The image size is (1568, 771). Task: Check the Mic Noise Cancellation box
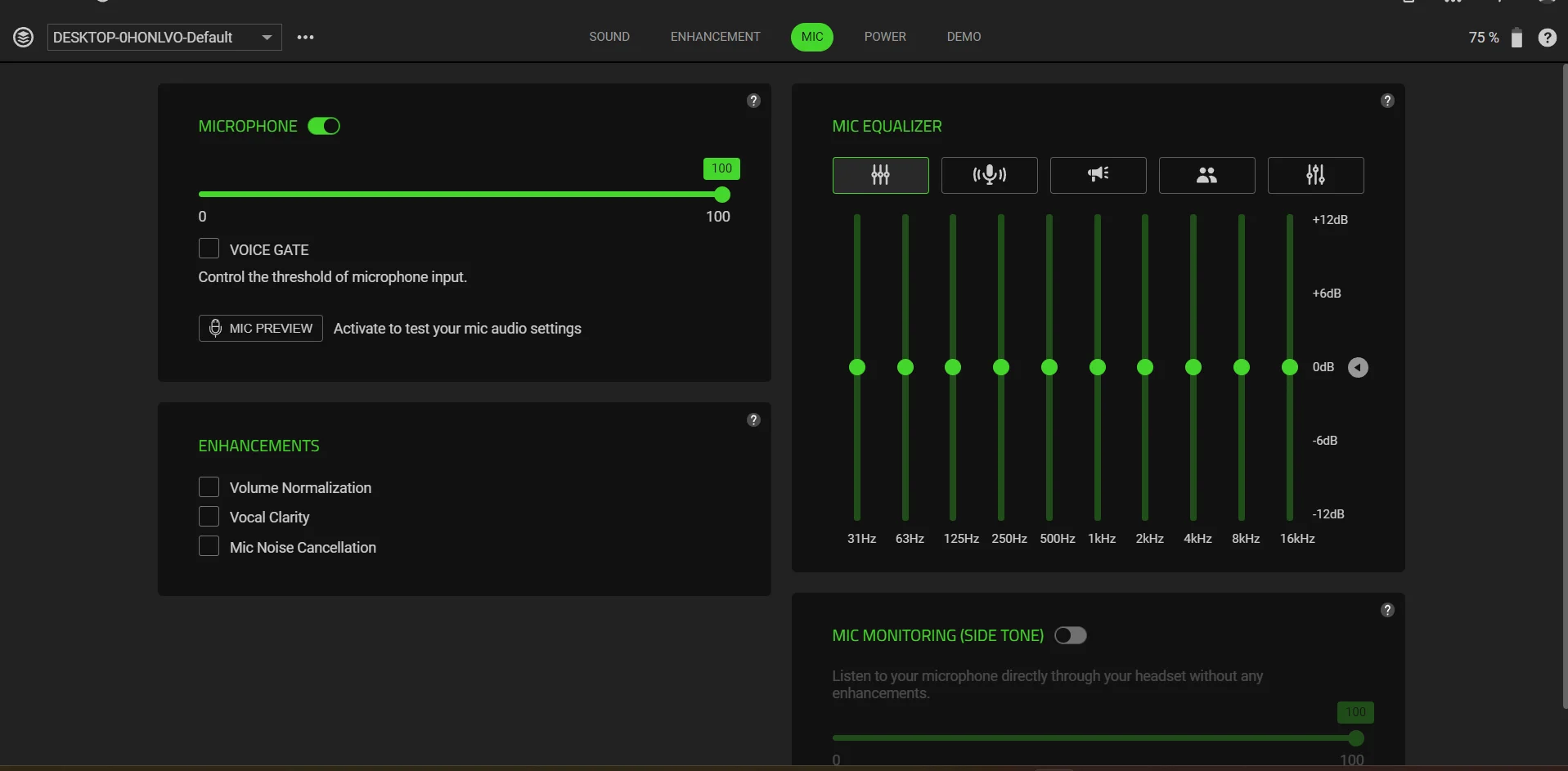(209, 546)
